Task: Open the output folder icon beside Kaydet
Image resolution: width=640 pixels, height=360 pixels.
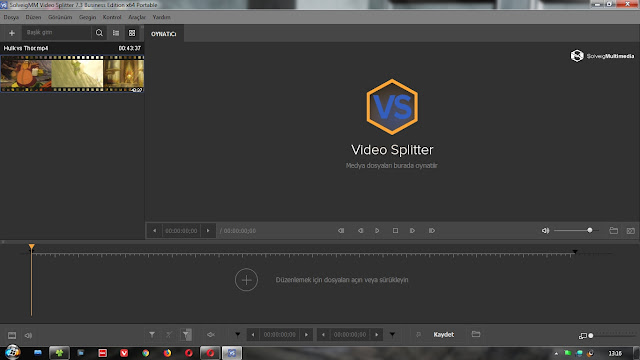Action: pyautogui.click(x=476, y=334)
